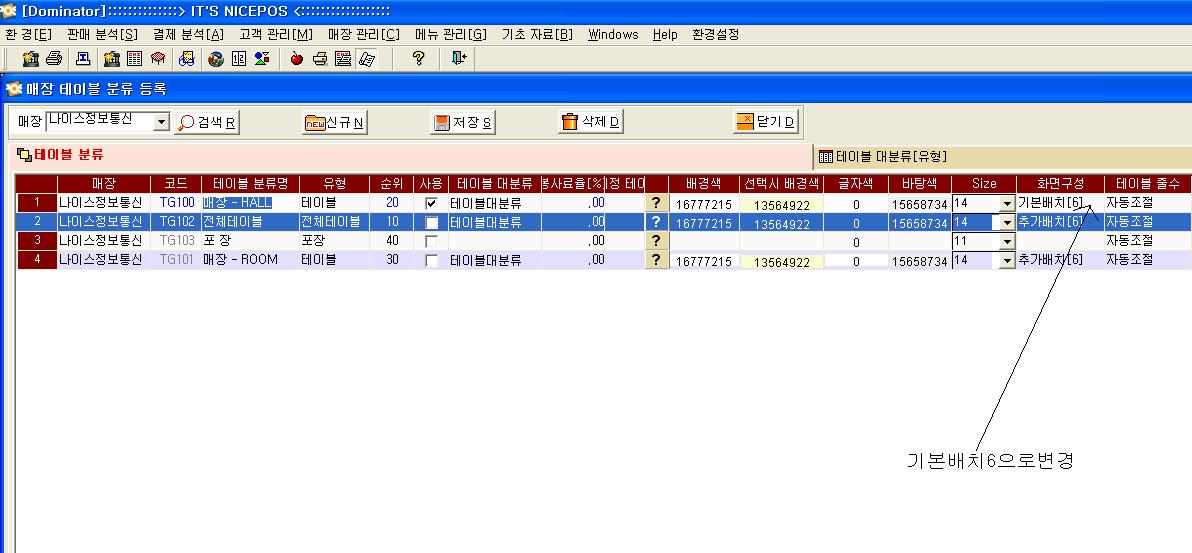Click the colored shapes toolbar icon
This screenshot has width=1192, height=553.
click(262, 59)
